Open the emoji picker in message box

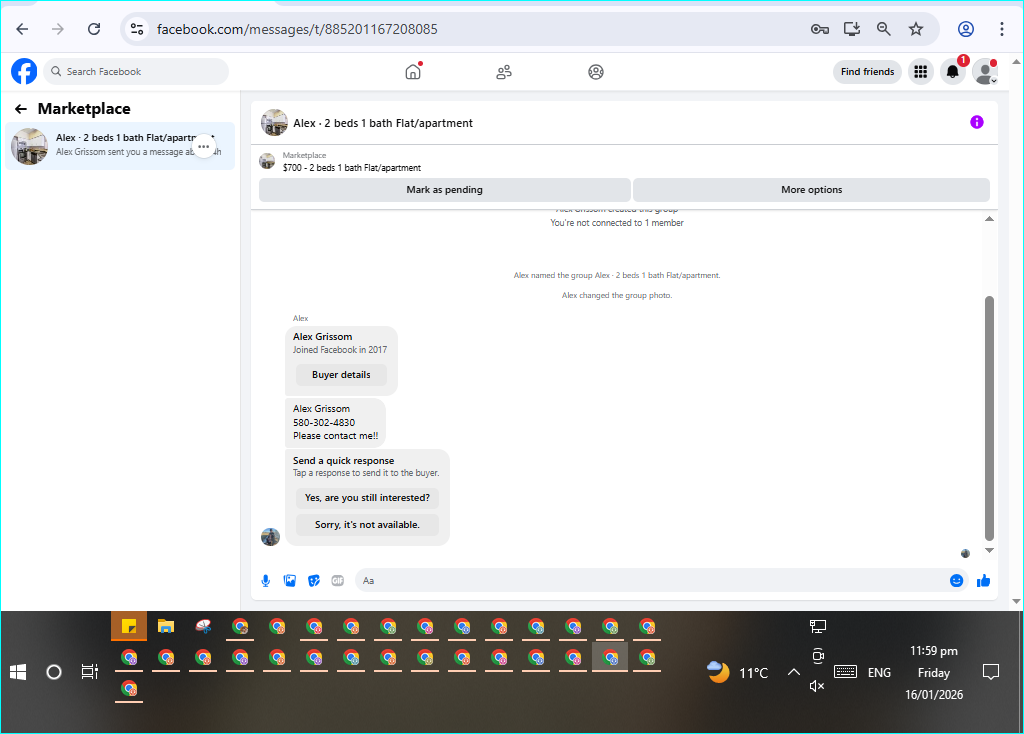point(956,581)
